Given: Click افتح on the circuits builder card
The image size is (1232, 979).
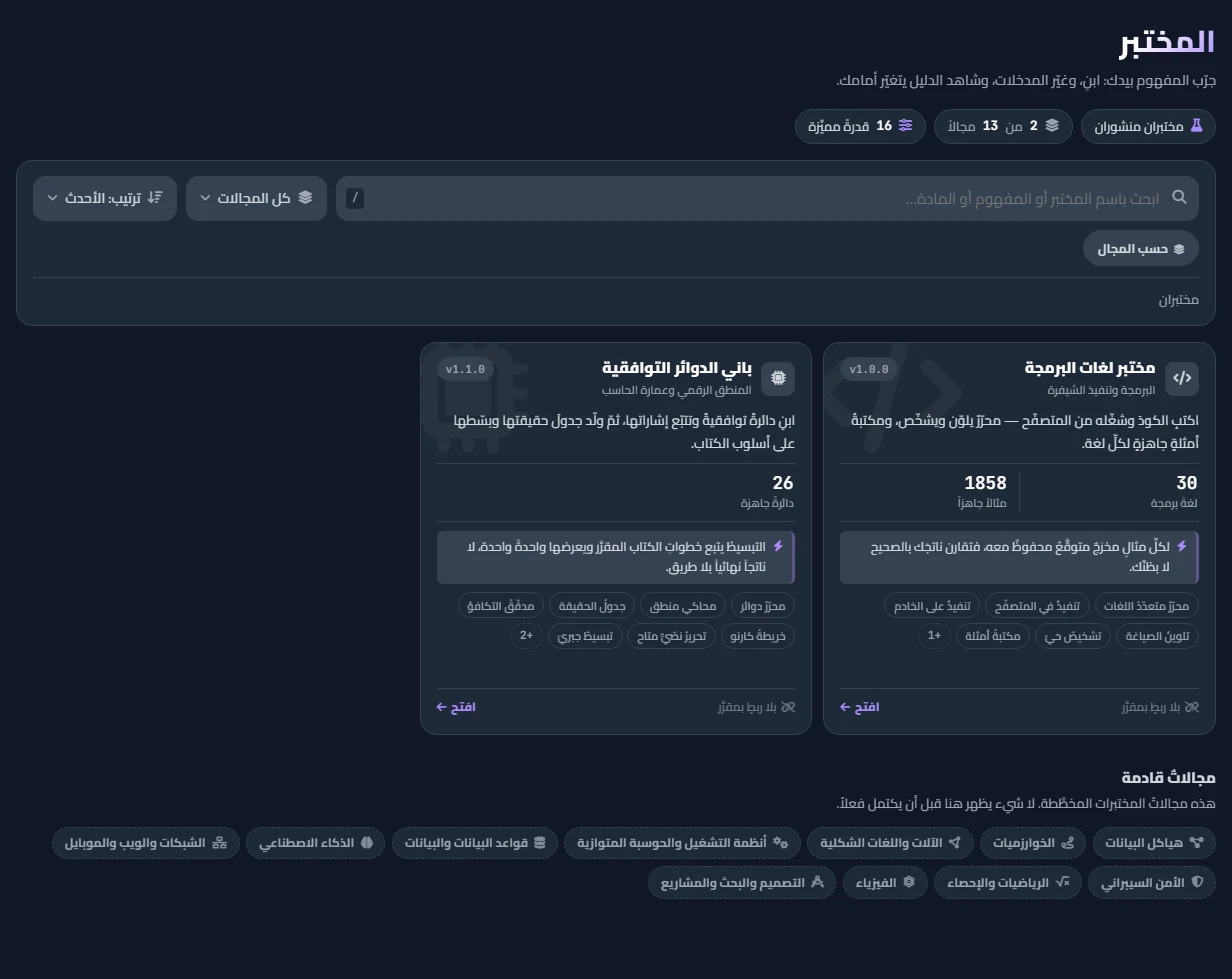Looking at the screenshot, I should click(x=456, y=707).
